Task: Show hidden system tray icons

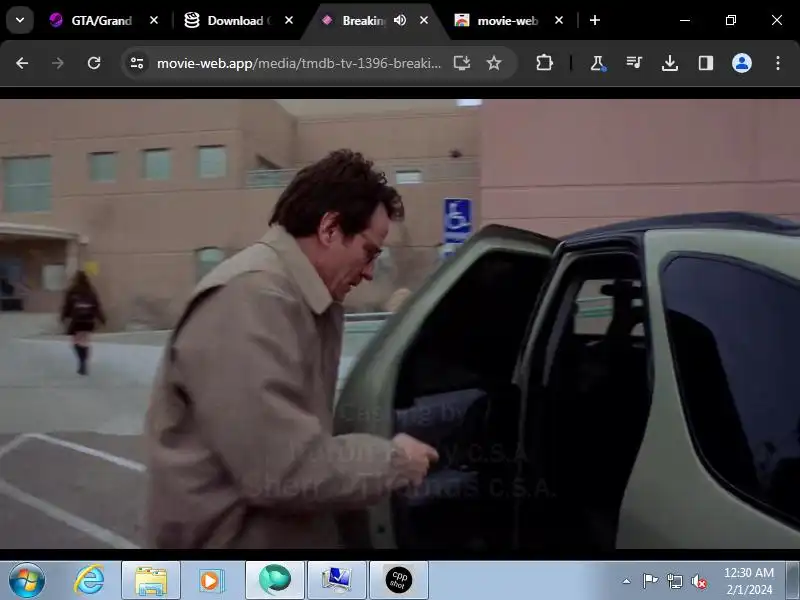Action: coord(627,581)
